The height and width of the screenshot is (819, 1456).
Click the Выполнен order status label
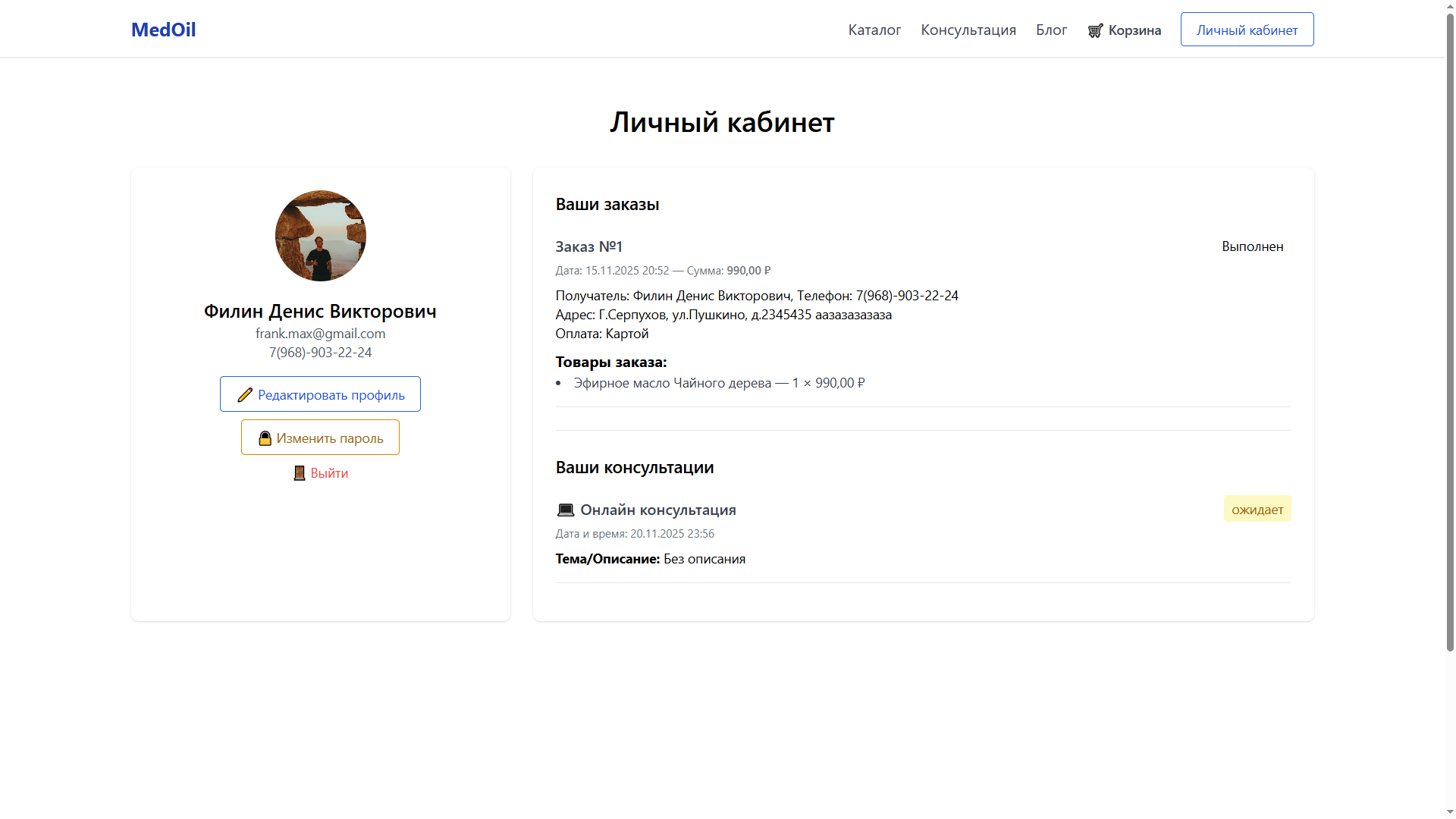click(1252, 246)
